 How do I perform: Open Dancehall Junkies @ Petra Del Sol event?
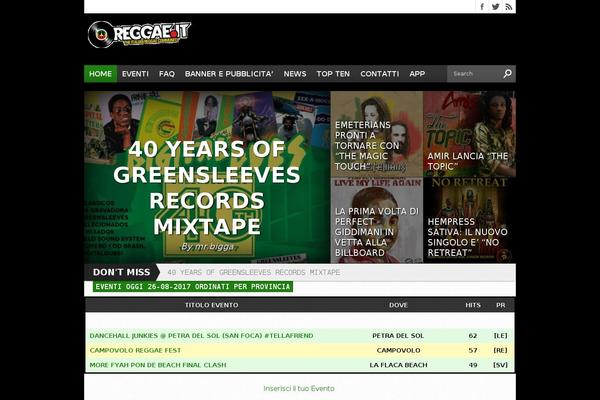click(201, 336)
